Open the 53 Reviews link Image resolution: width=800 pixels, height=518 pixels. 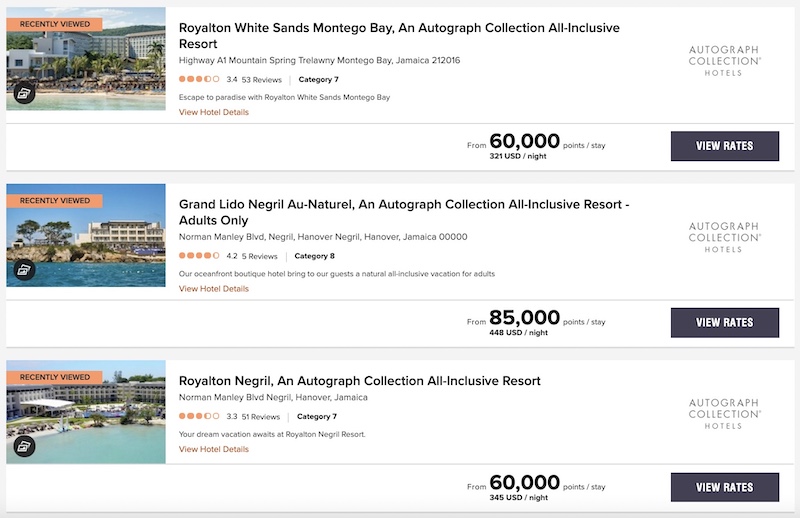[261, 80]
